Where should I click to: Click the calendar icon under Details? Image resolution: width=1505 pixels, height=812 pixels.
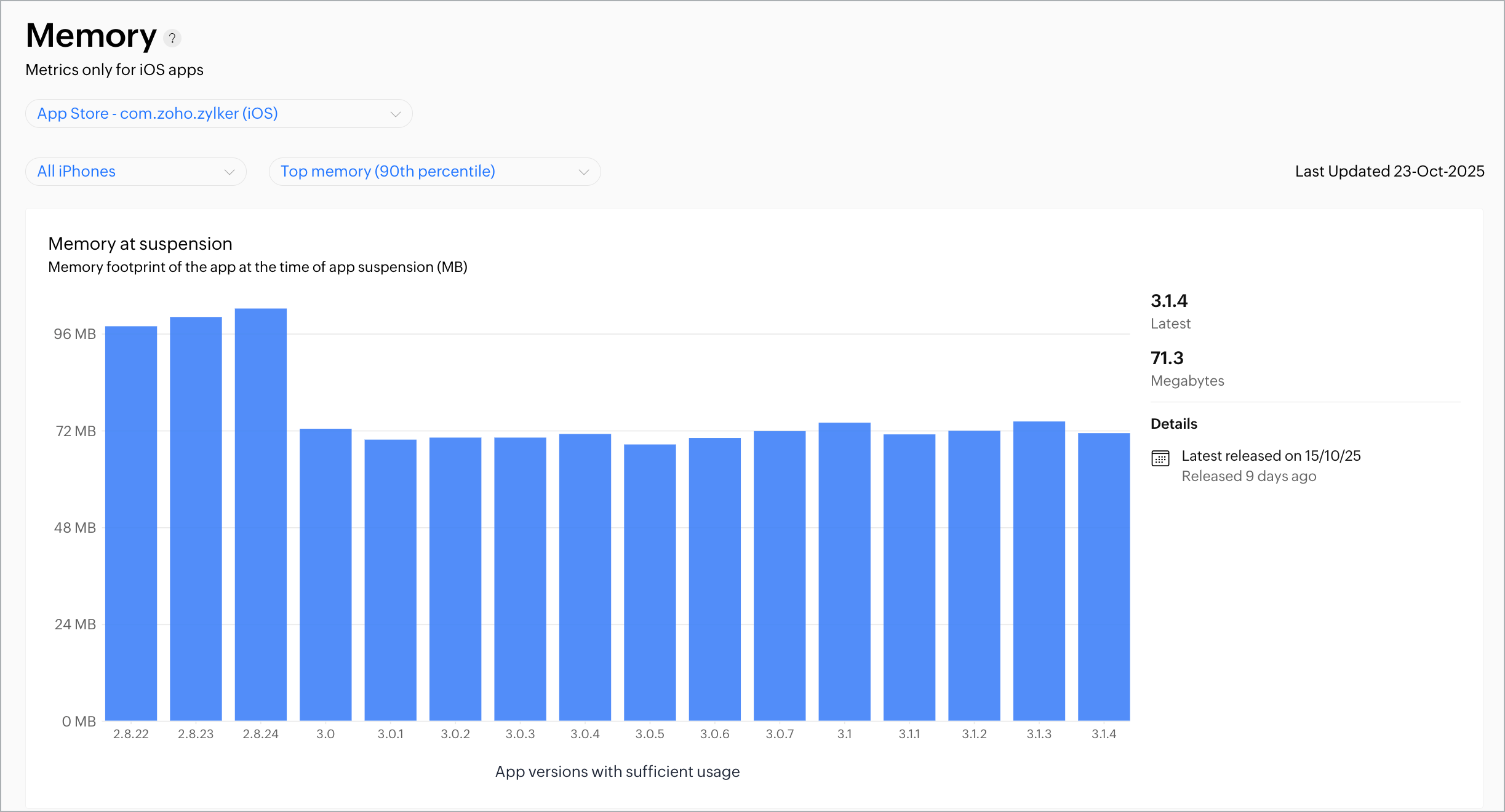tap(1160, 458)
